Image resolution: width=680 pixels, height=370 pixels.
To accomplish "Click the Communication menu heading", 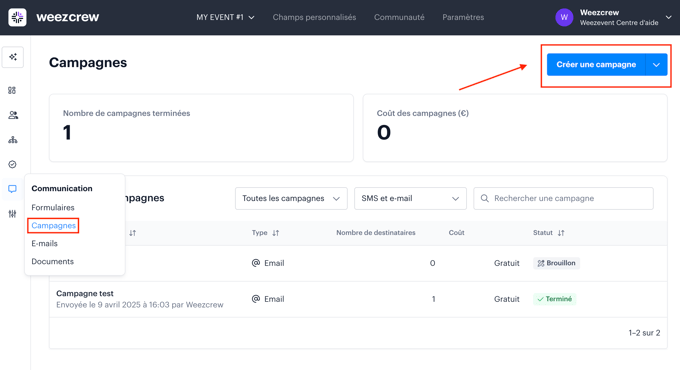I will pyautogui.click(x=62, y=188).
